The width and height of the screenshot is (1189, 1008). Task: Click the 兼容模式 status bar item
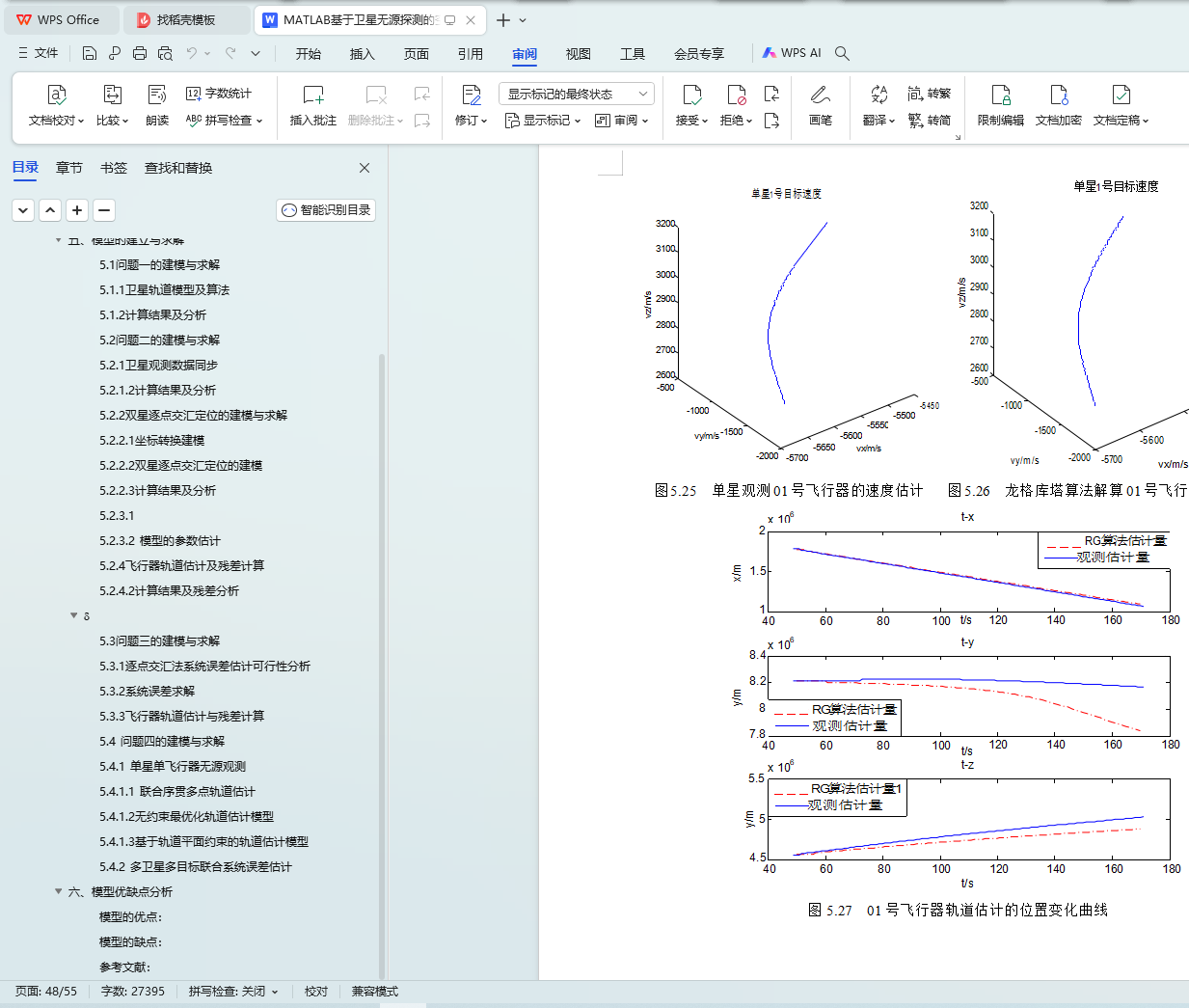(374, 991)
